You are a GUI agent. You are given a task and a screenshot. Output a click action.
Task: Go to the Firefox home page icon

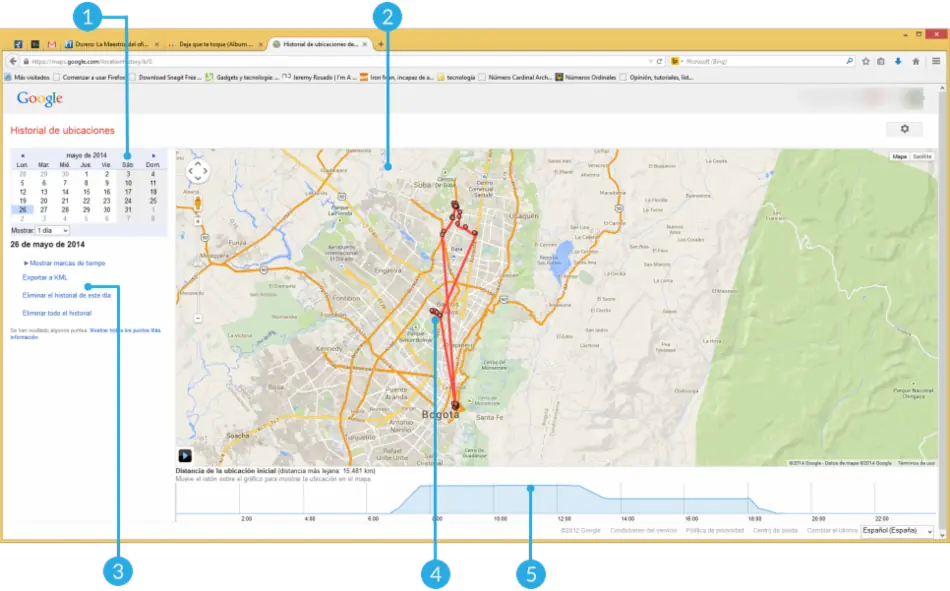[x=915, y=61]
